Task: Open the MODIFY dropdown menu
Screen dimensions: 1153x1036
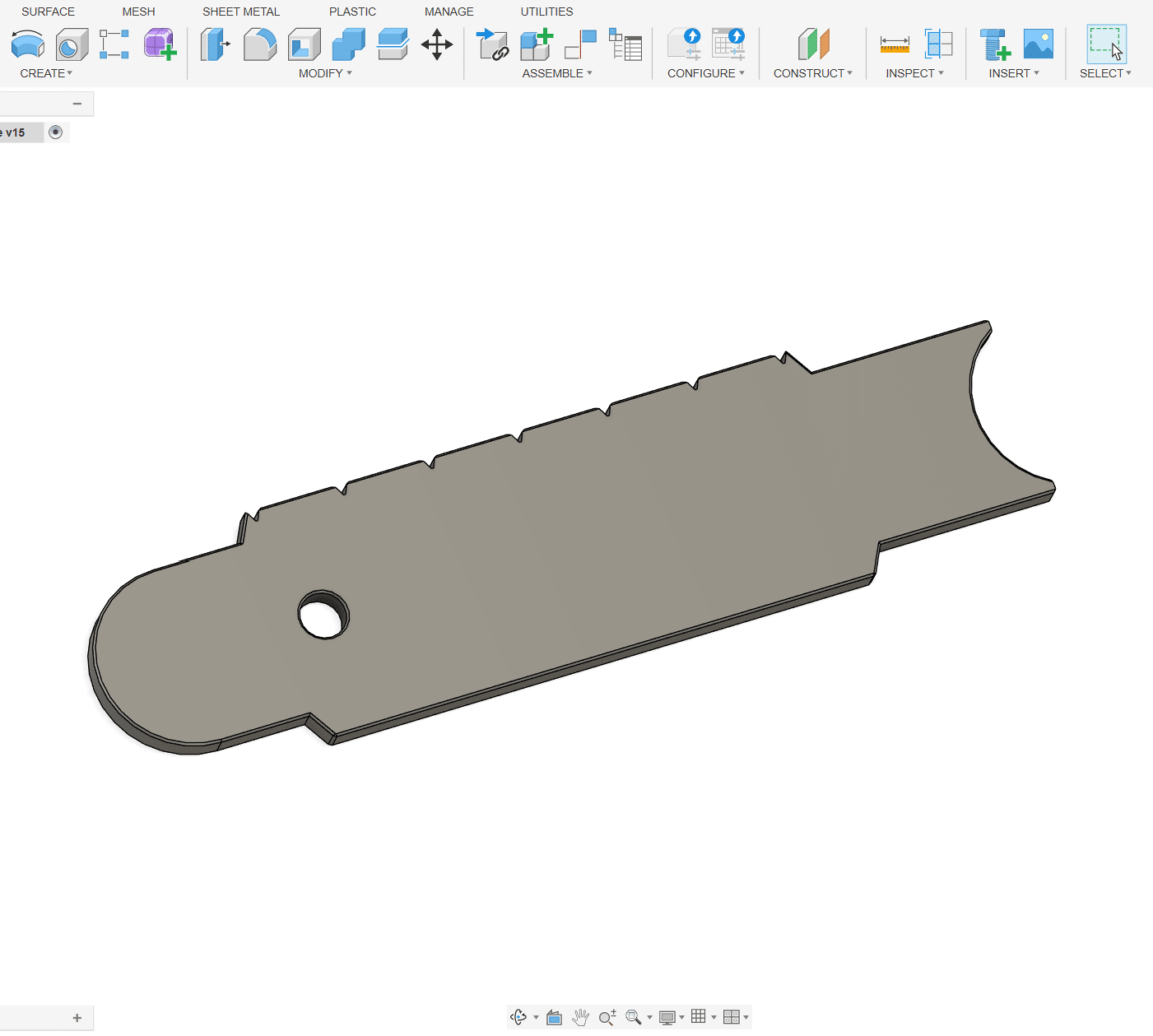Action: coord(325,73)
